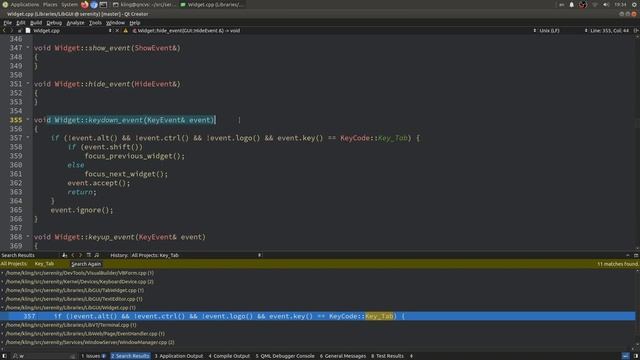Collapse keyup_event function fold at line 368
640x360 pixels.
(x=28, y=236)
